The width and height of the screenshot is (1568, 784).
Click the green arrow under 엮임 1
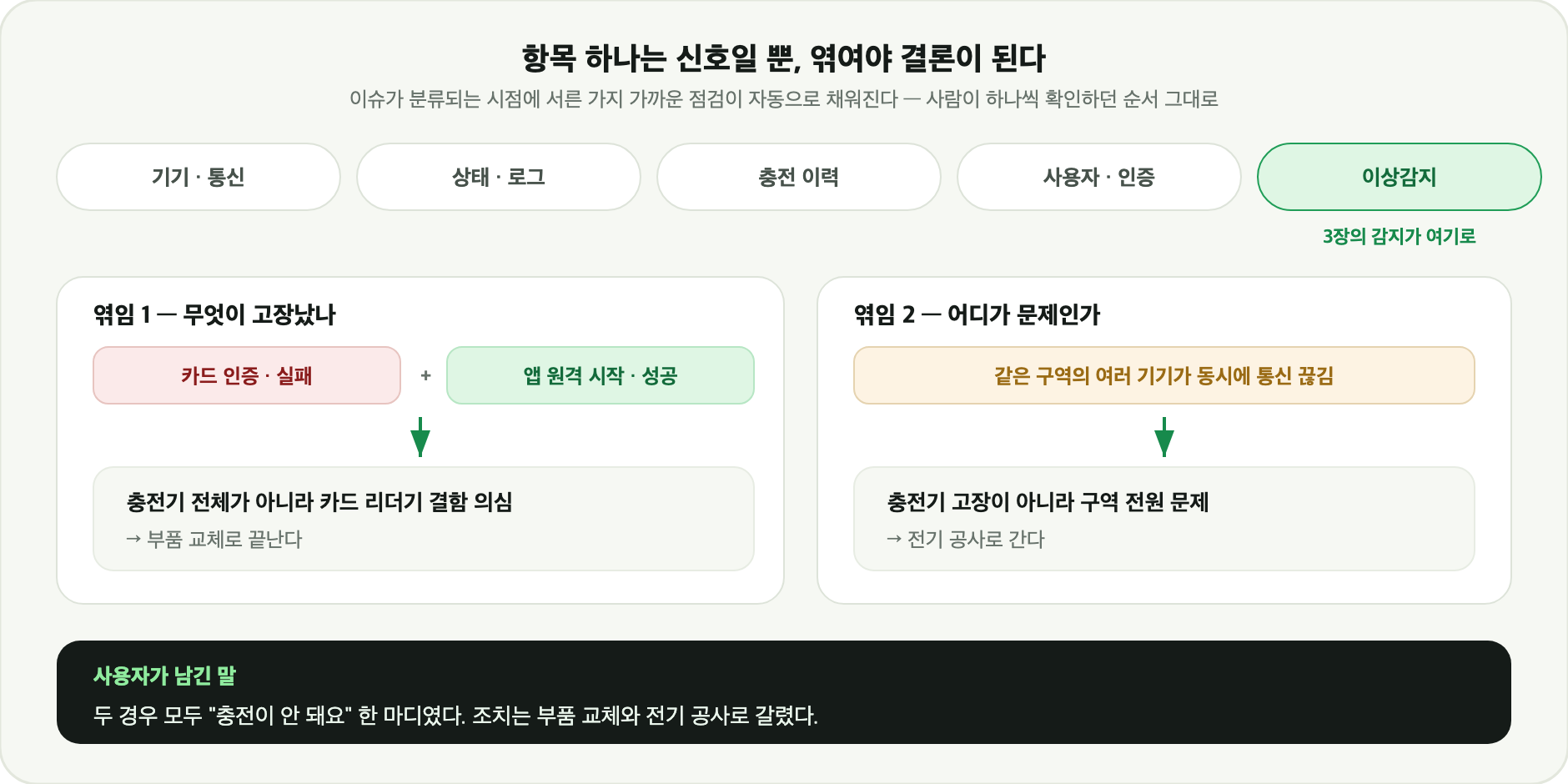(x=420, y=437)
